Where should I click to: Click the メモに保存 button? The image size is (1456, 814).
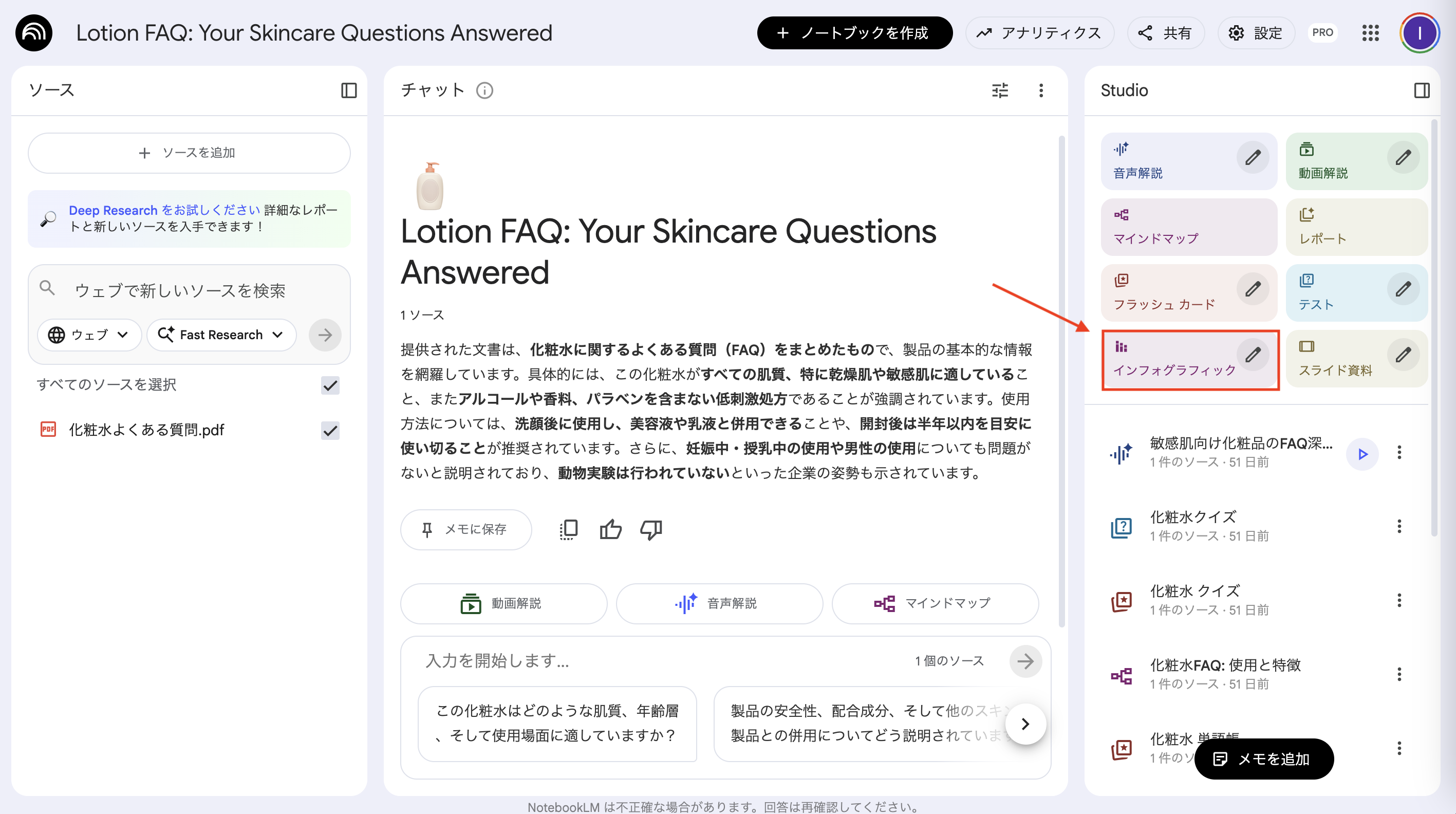[465, 530]
